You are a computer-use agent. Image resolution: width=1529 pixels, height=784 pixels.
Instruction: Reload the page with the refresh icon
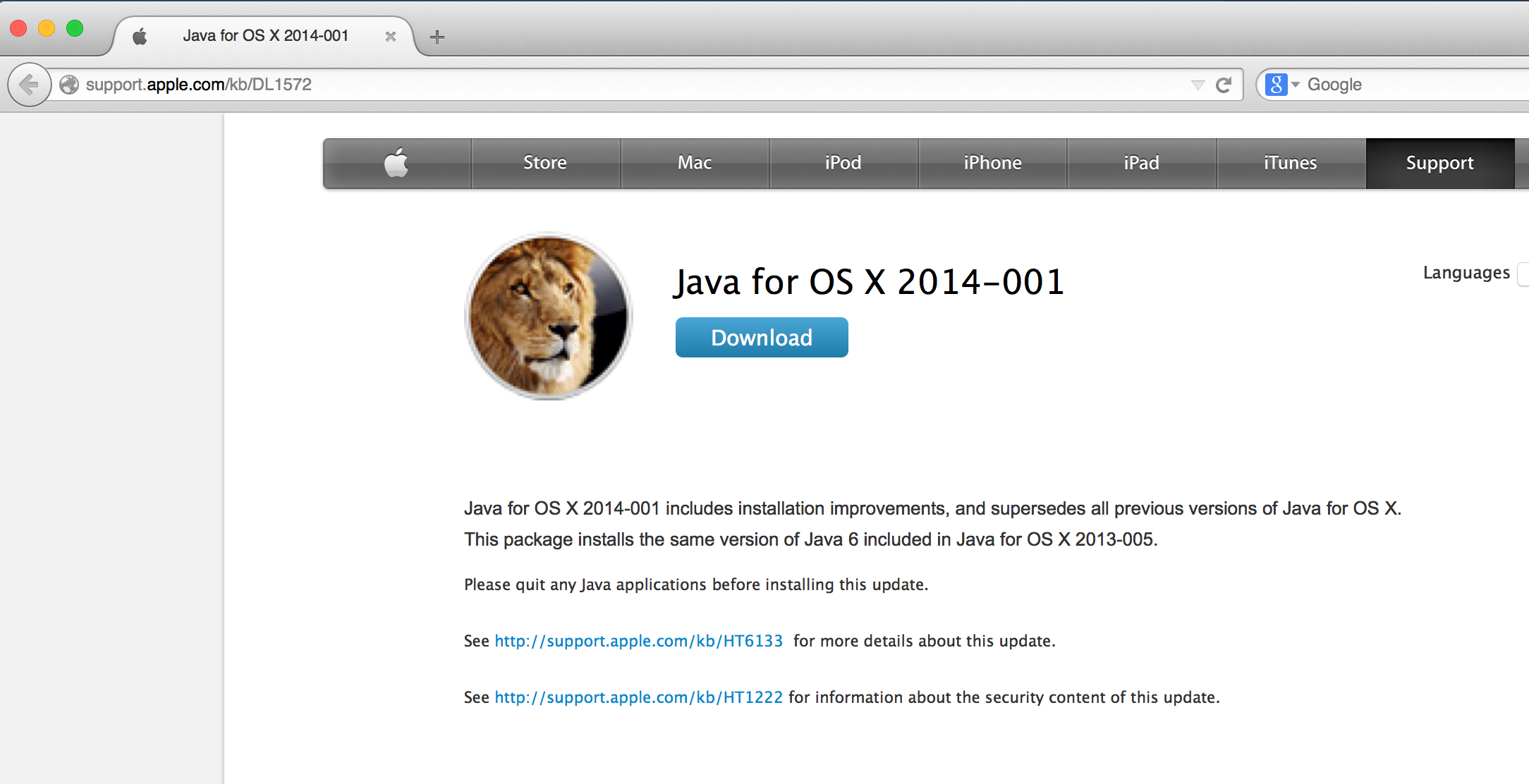click(x=1224, y=85)
